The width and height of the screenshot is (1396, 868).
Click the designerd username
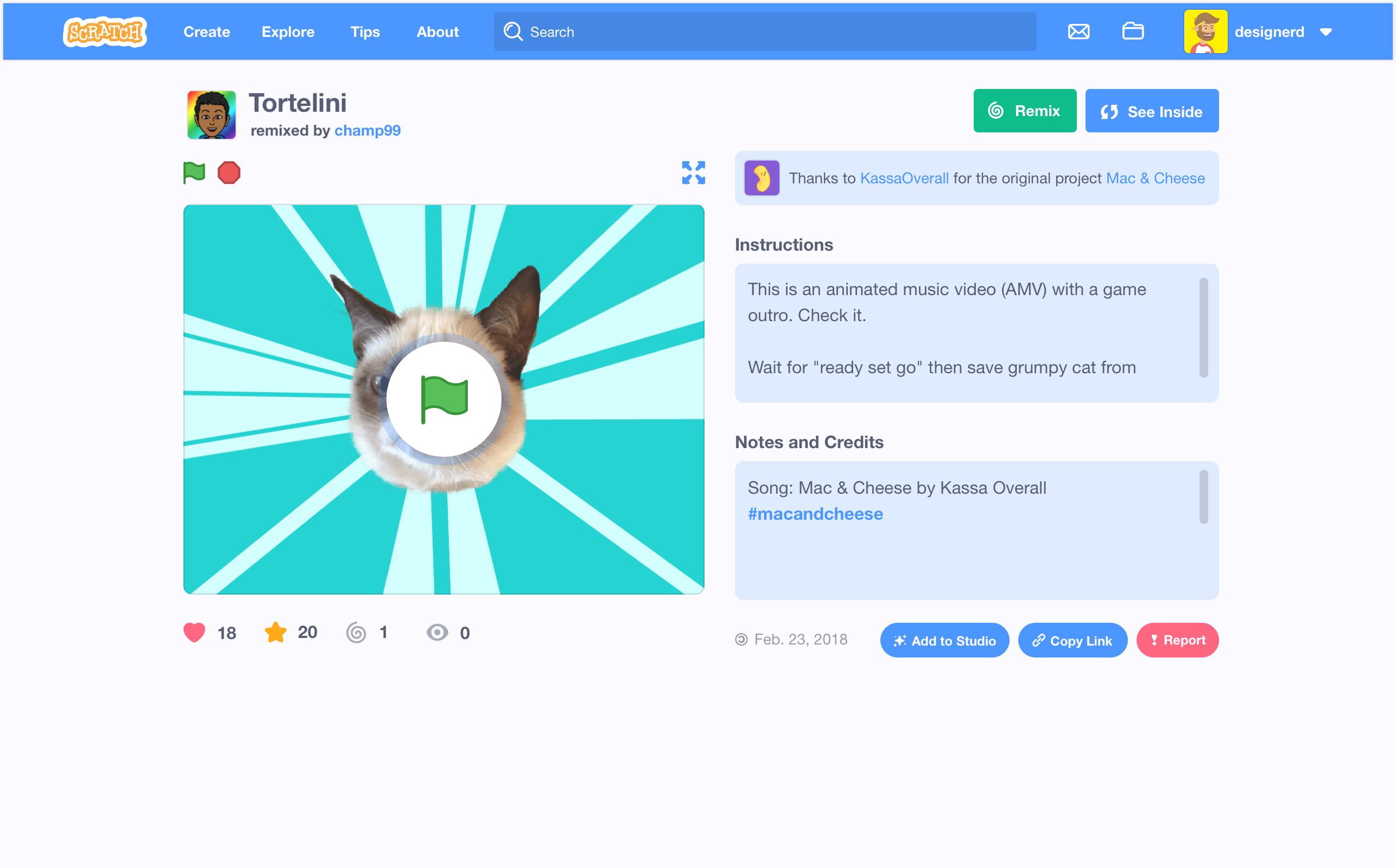point(1269,32)
